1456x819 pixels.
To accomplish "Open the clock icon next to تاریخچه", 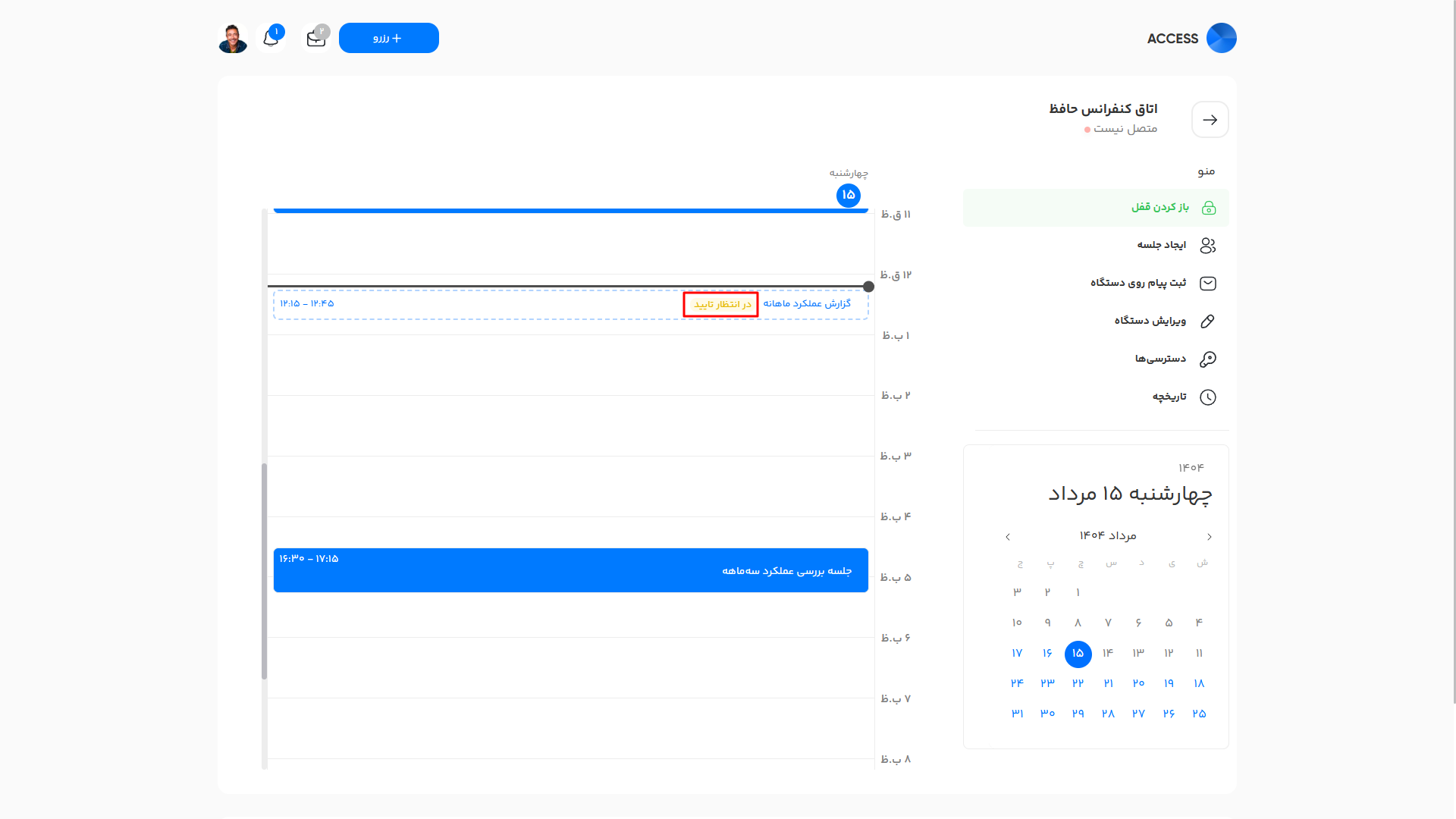I will pos(1207,397).
